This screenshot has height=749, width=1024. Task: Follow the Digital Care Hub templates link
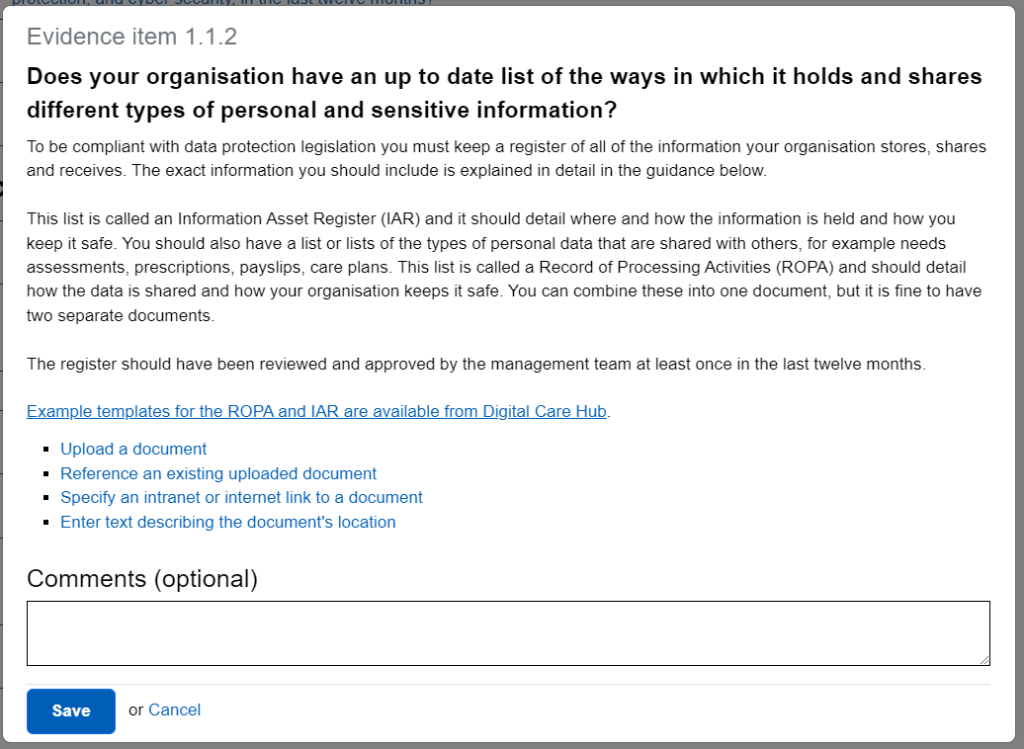[x=316, y=411]
